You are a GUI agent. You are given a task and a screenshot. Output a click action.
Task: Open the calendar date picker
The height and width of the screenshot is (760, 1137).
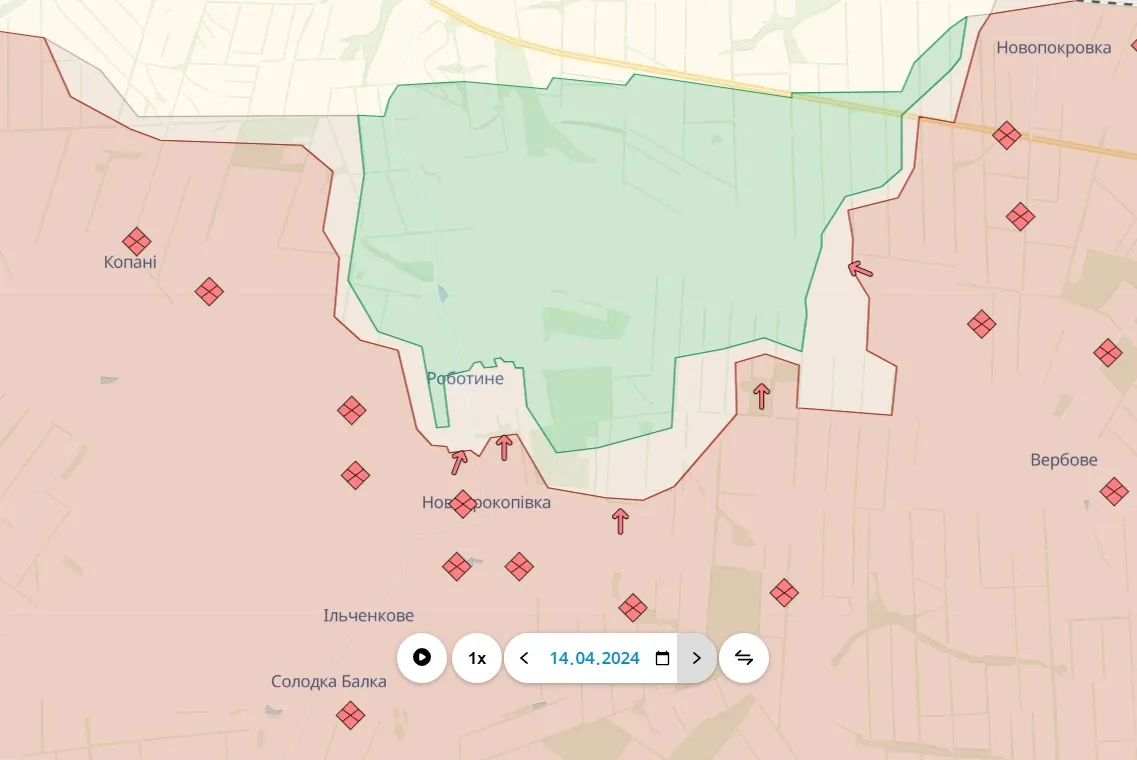(661, 658)
